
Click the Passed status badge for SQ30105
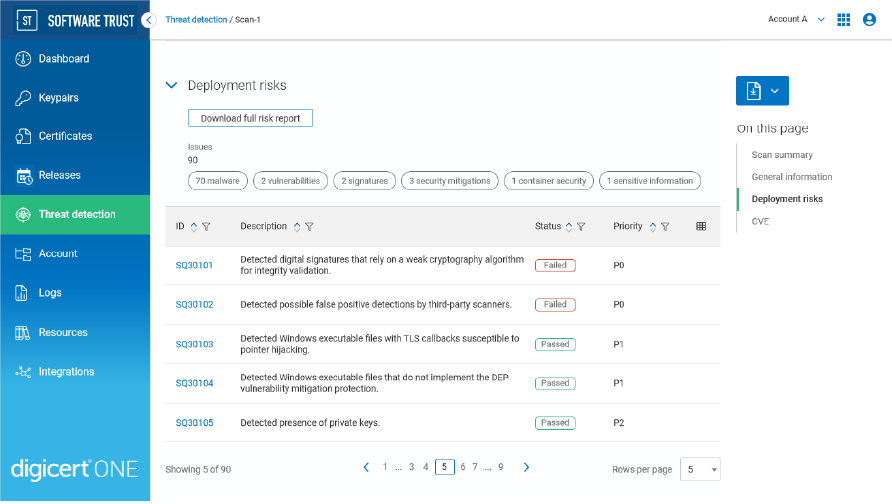(x=555, y=423)
